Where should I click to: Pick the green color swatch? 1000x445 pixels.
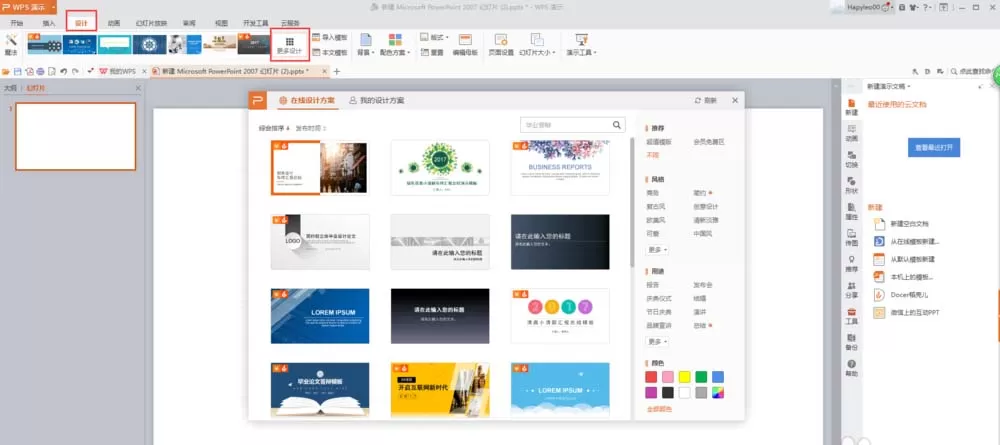point(702,377)
